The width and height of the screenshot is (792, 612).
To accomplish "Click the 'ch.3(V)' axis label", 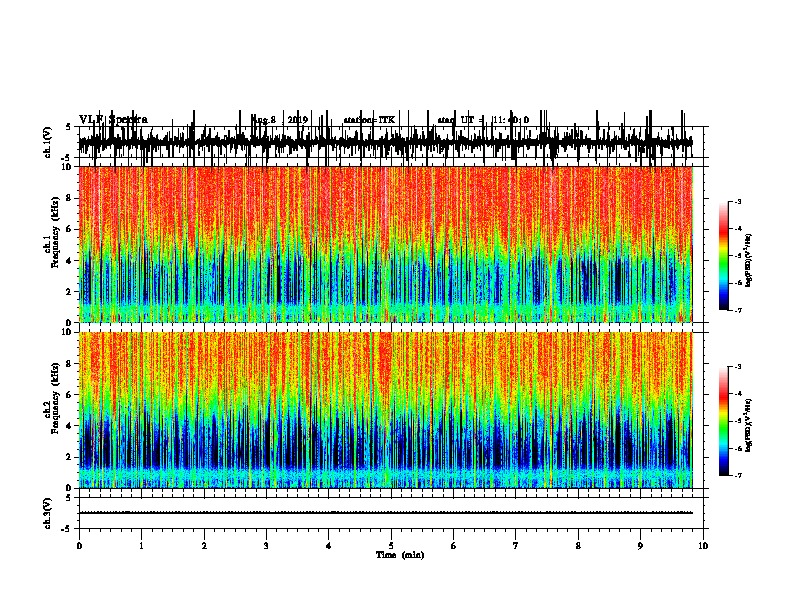I will [47, 513].
